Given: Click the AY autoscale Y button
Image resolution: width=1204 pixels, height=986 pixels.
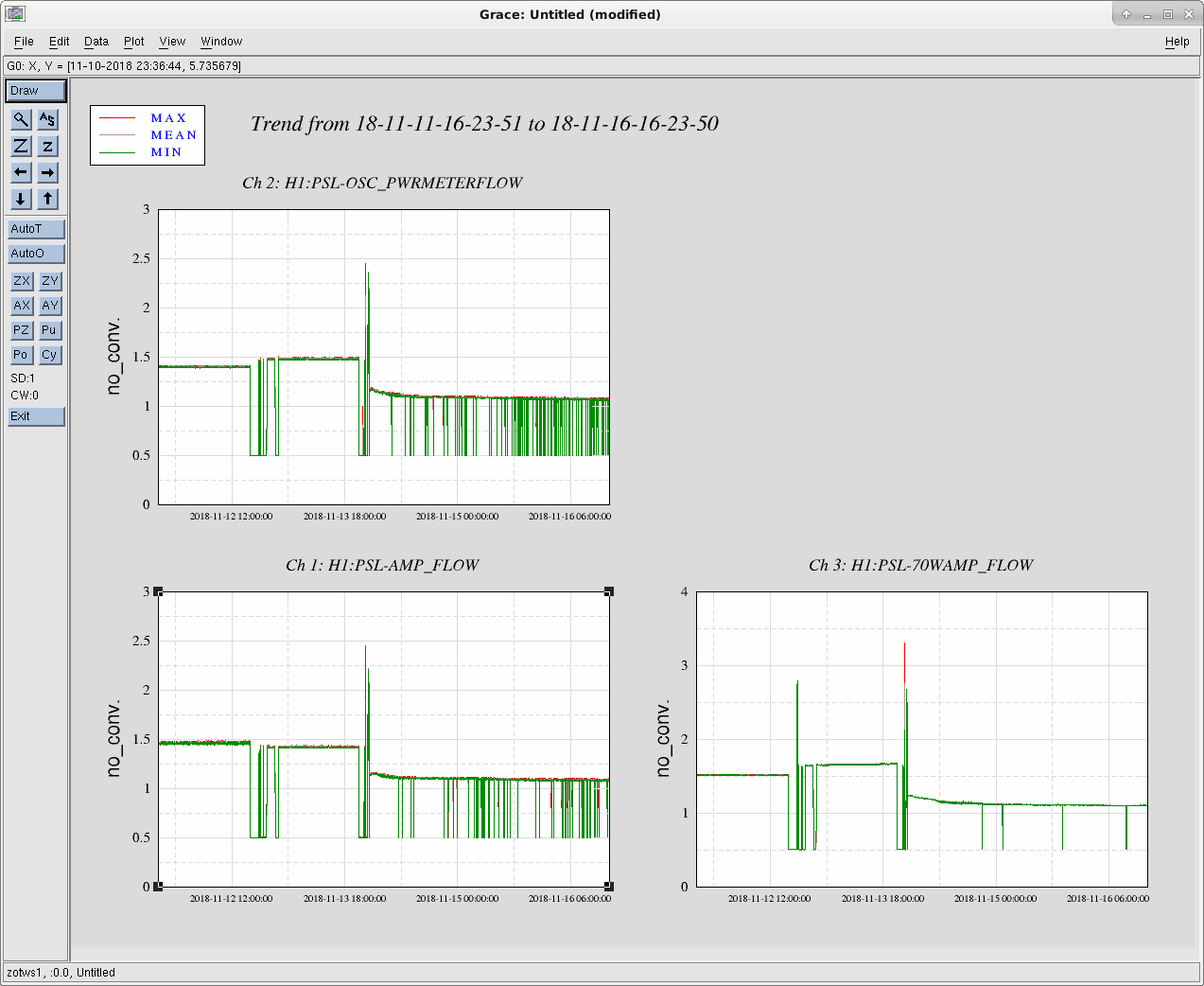Looking at the screenshot, I should click(50, 306).
